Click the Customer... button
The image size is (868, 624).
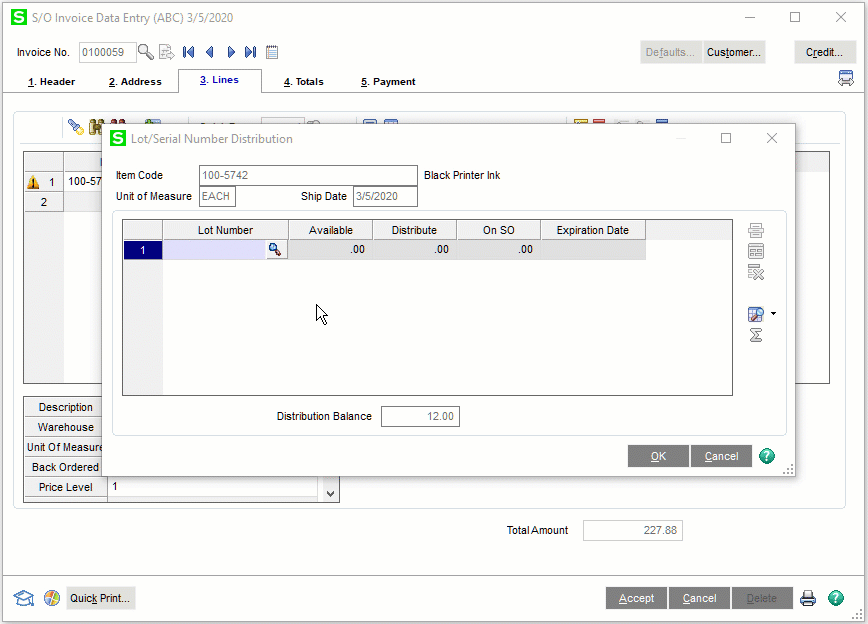pyautogui.click(x=734, y=52)
